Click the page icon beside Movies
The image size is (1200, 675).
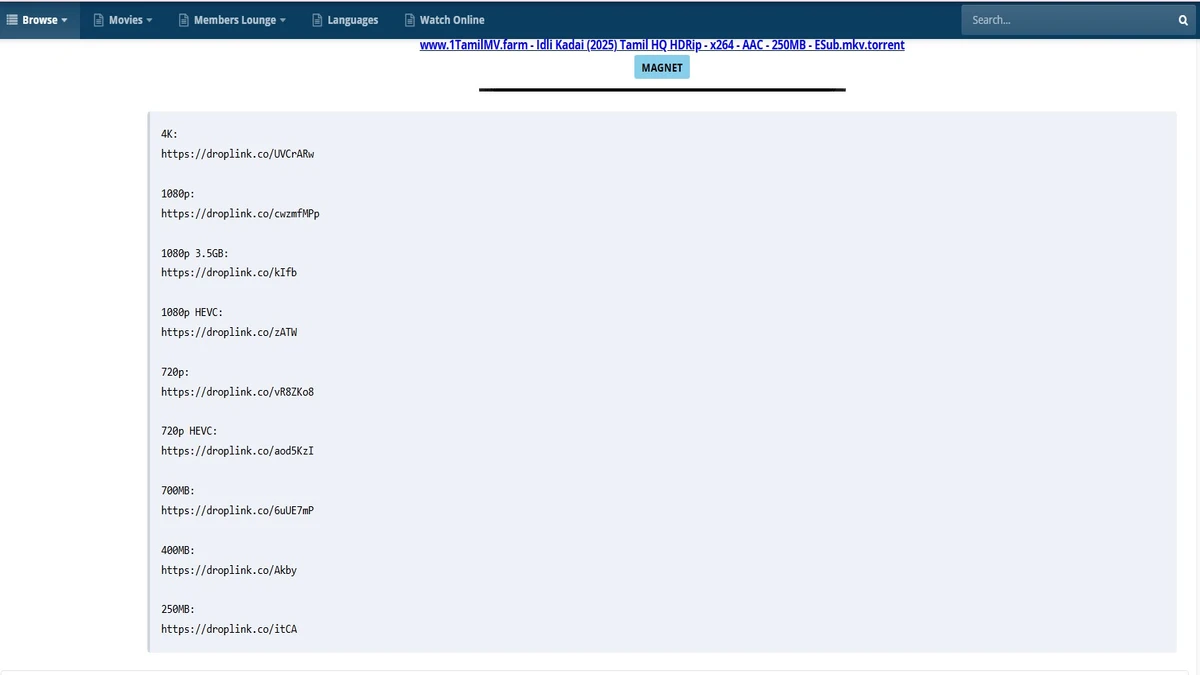point(99,20)
